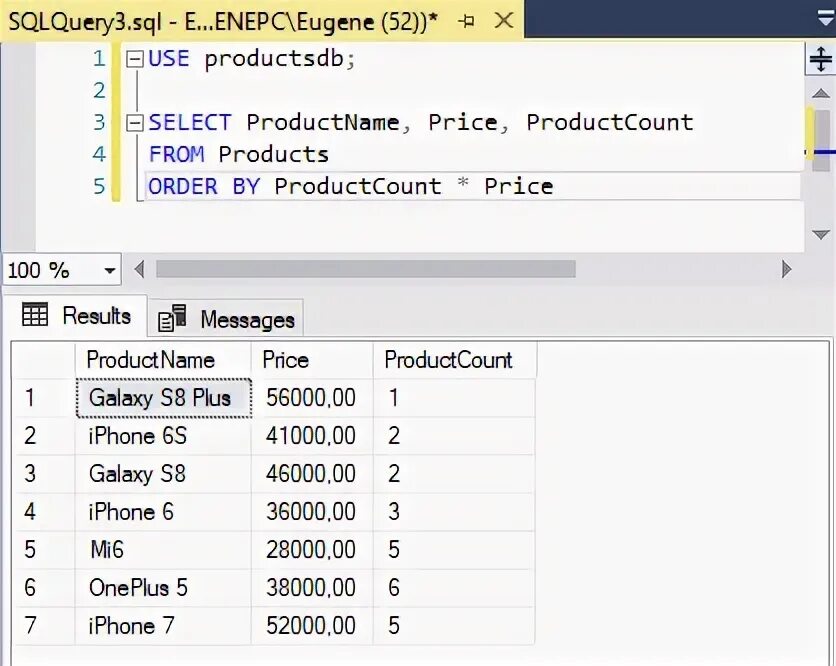
Task: Click the Messages tab icon
Action: point(172,318)
